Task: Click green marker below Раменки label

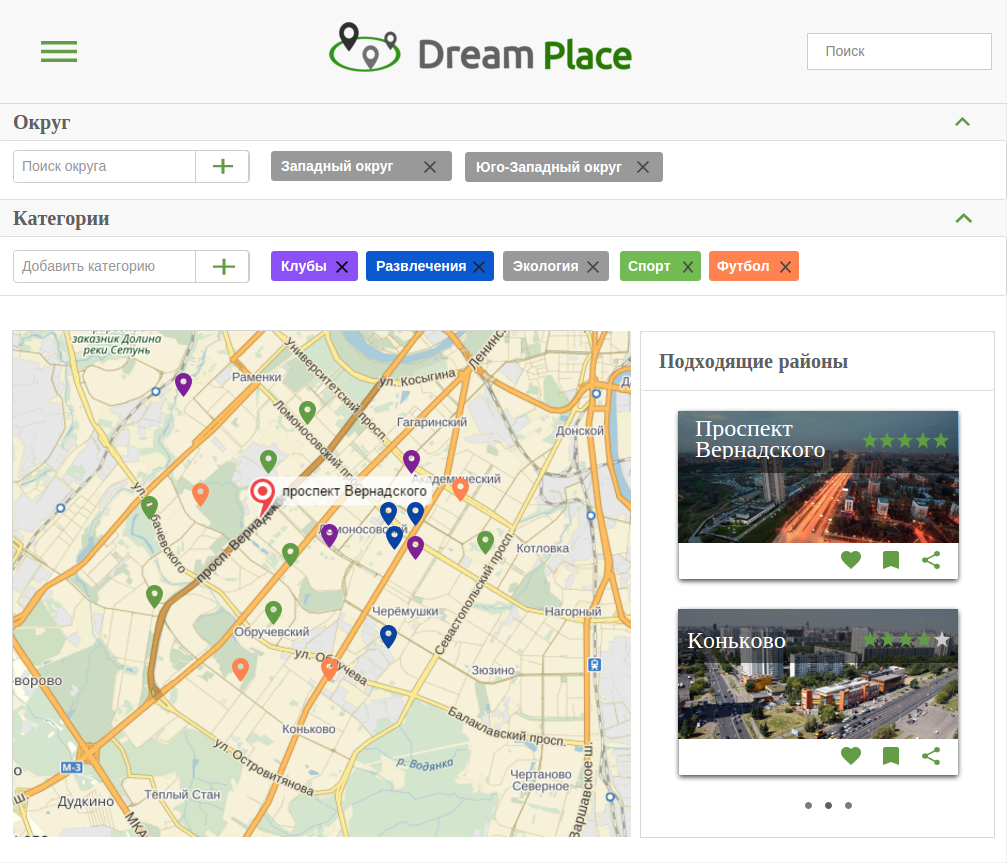Action: 308,412
